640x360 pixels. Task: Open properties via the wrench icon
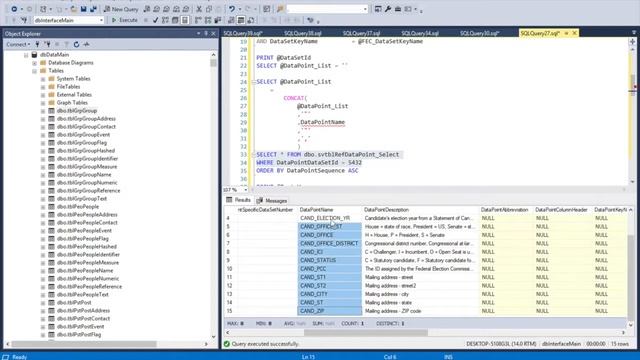[x=388, y=9]
